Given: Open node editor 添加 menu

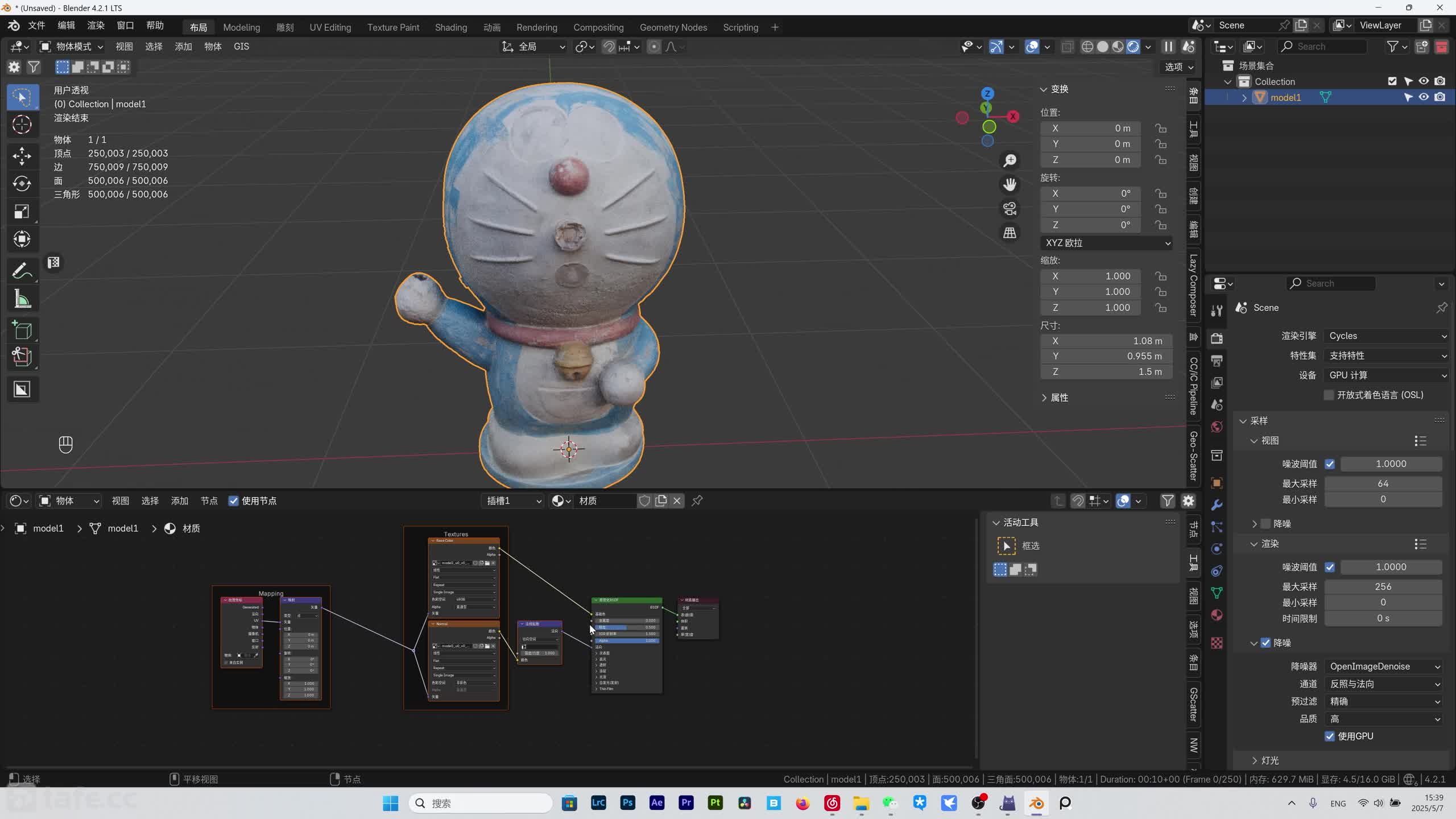Looking at the screenshot, I should (x=179, y=501).
